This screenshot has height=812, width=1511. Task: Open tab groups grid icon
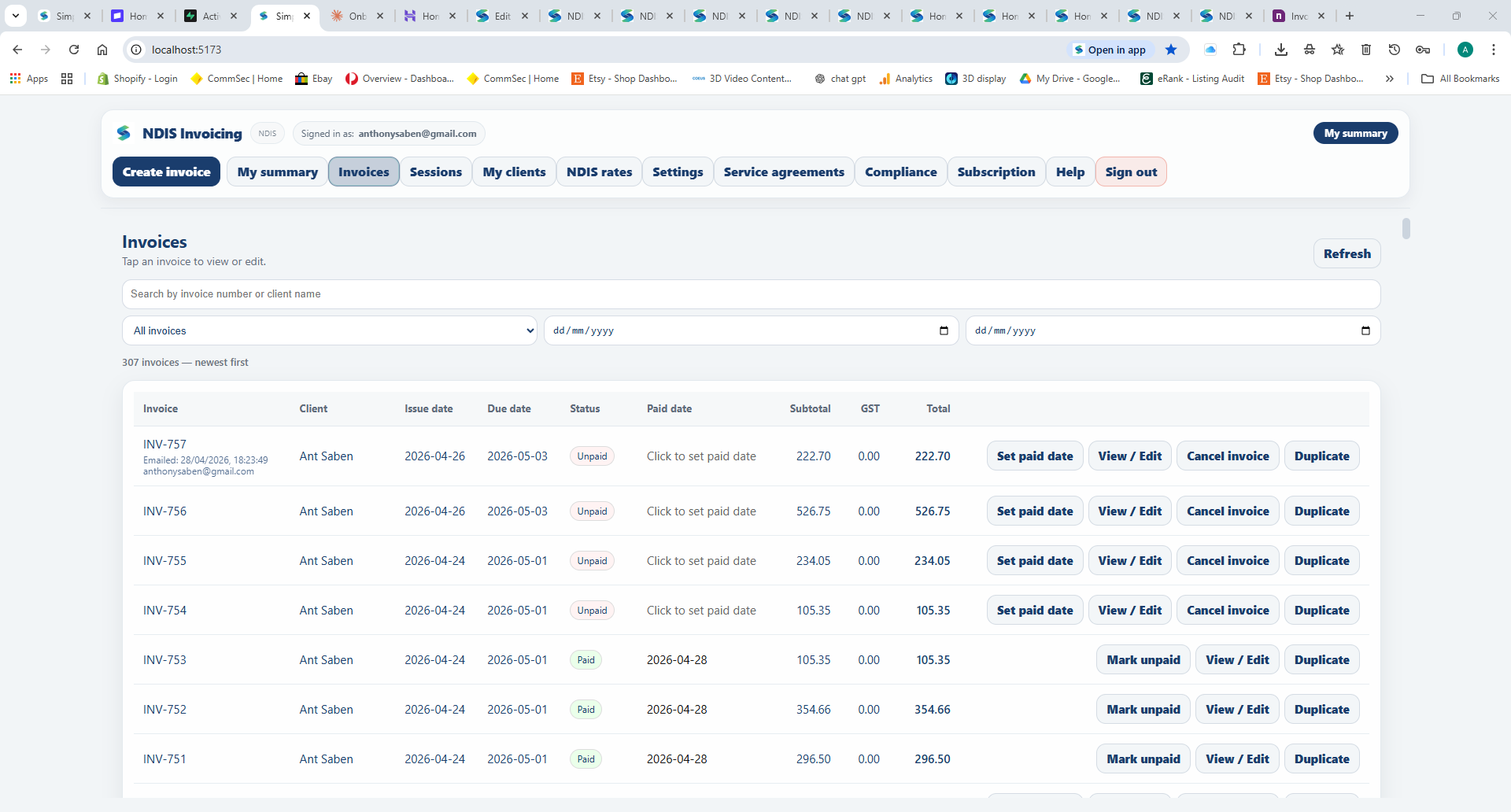coord(67,79)
